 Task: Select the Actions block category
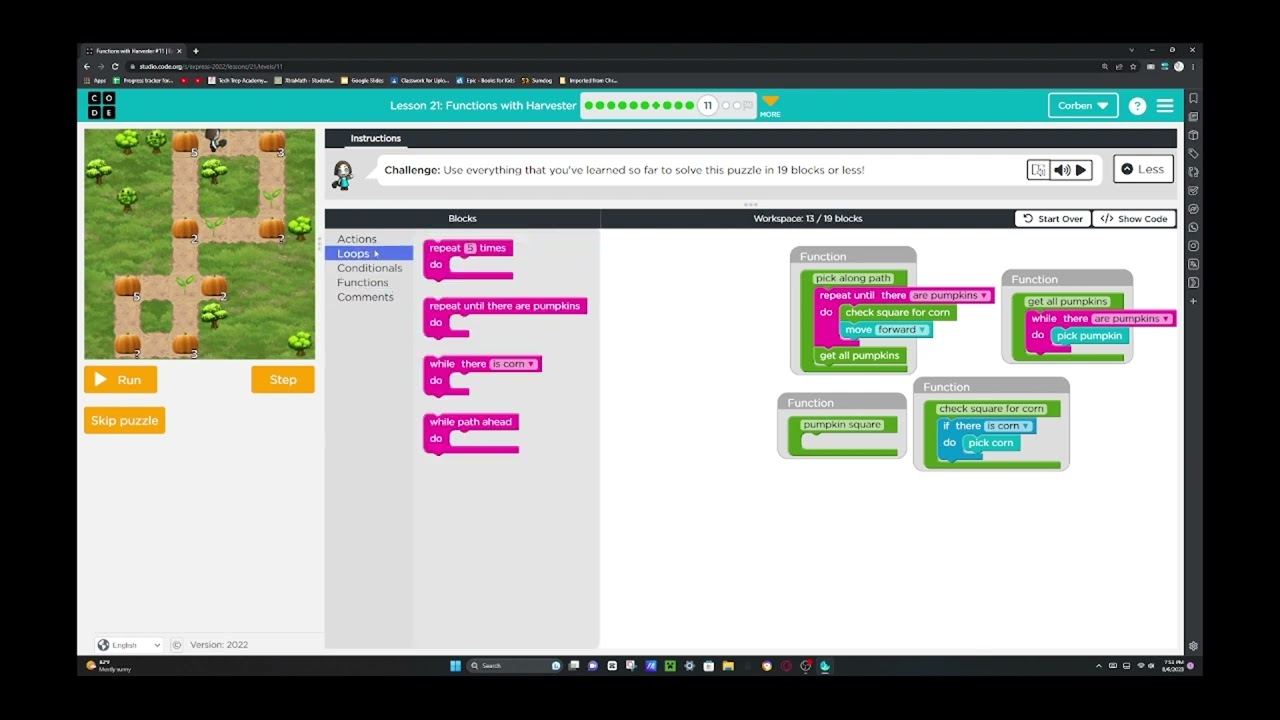[x=357, y=239]
